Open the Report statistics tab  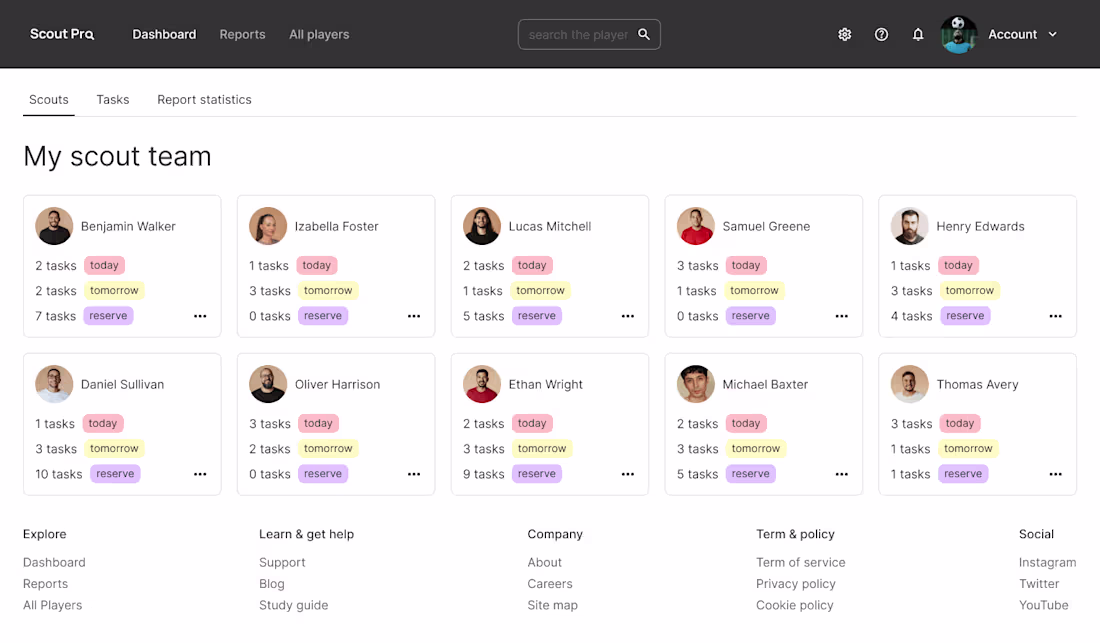pyautogui.click(x=204, y=99)
